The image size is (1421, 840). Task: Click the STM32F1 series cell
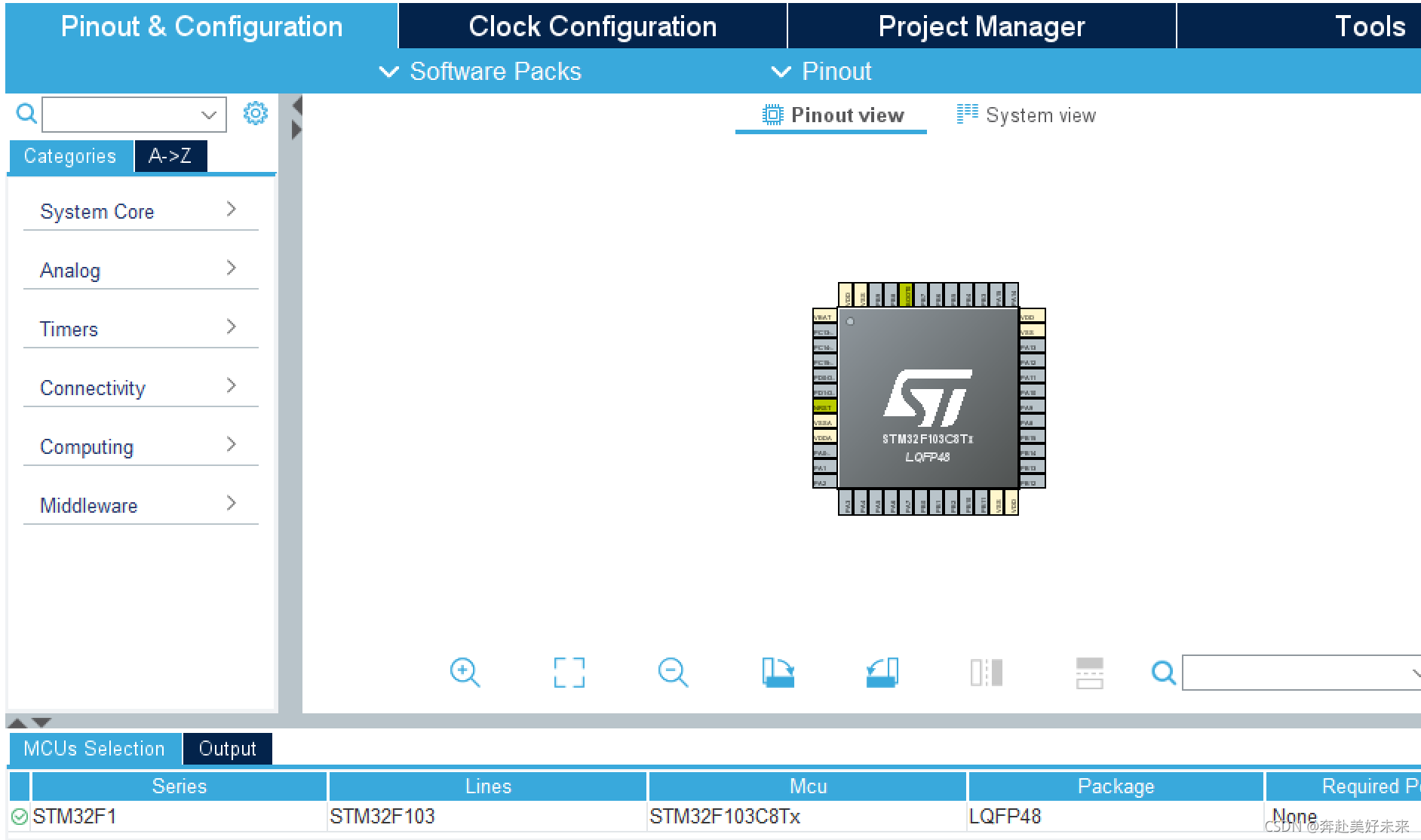click(180, 817)
